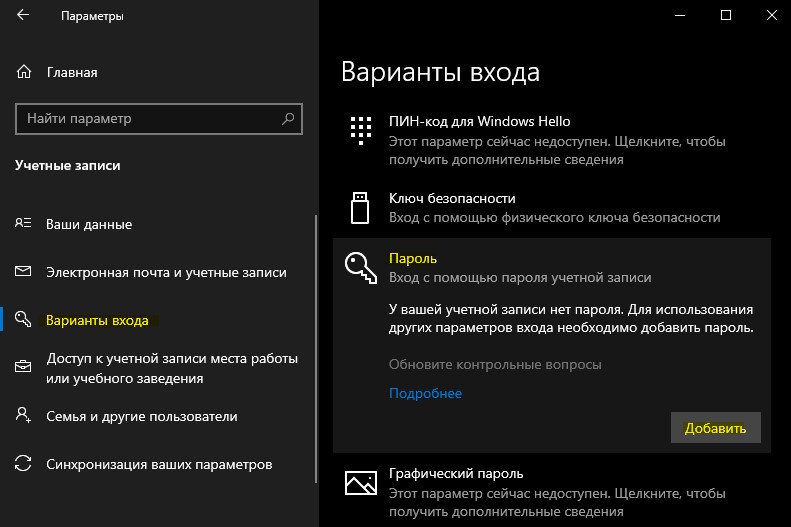The width and height of the screenshot is (791, 527).
Task: Click the key icon beside Варианты входа
Action: pos(23,319)
